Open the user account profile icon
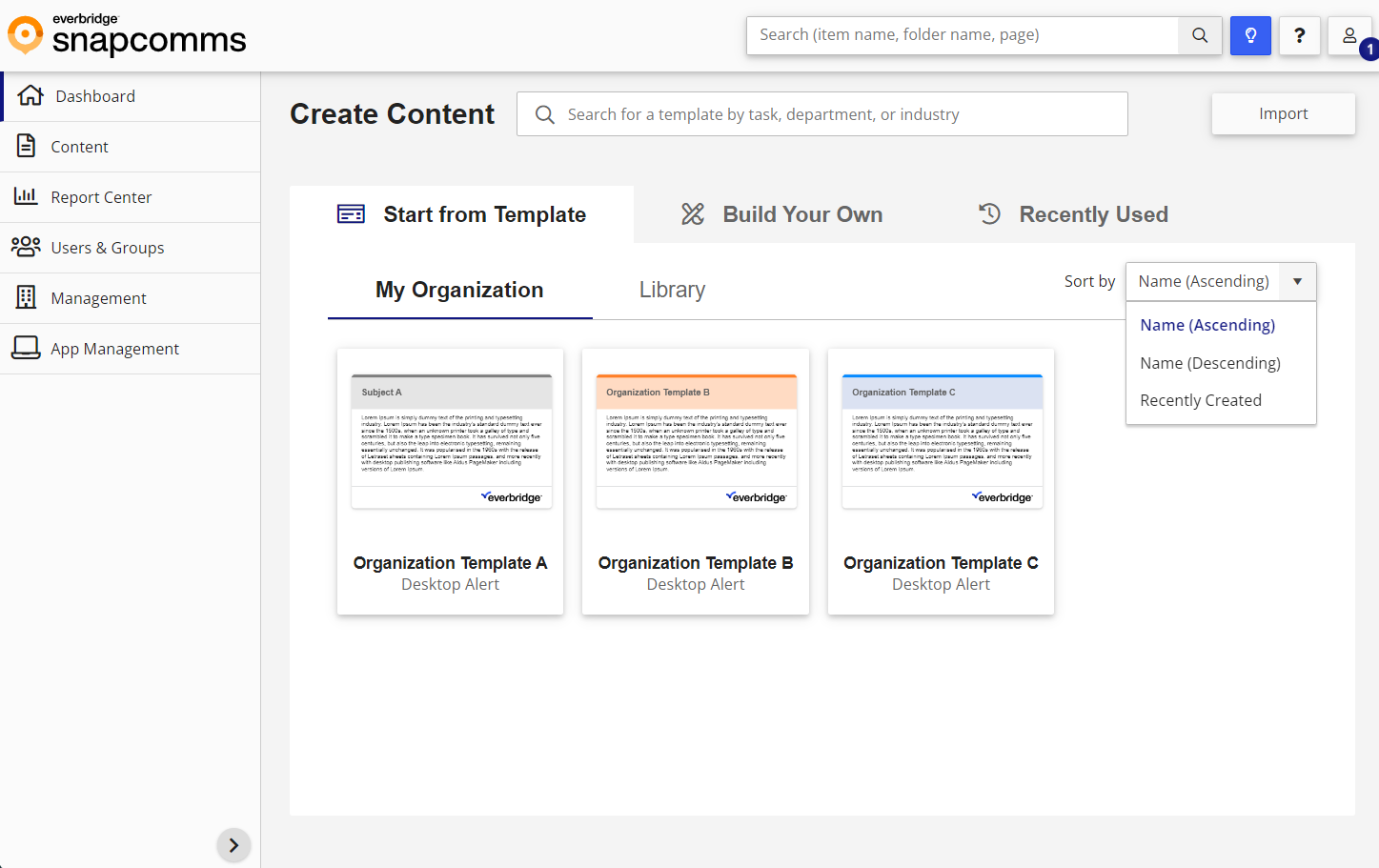This screenshot has width=1379, height=868. pos(1349,35)
